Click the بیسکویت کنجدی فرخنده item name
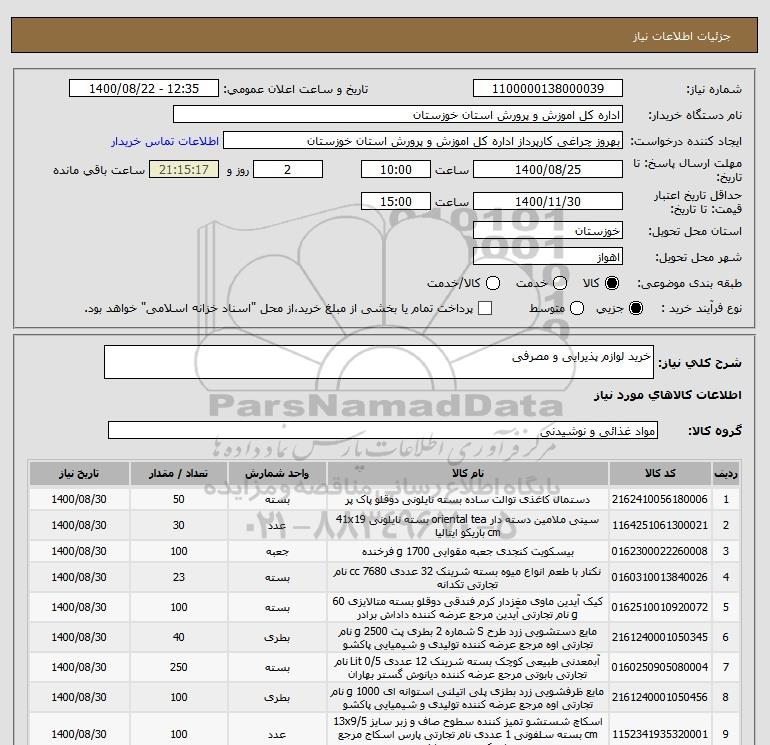Screen dimensions: 770x745 coord(468,552)
